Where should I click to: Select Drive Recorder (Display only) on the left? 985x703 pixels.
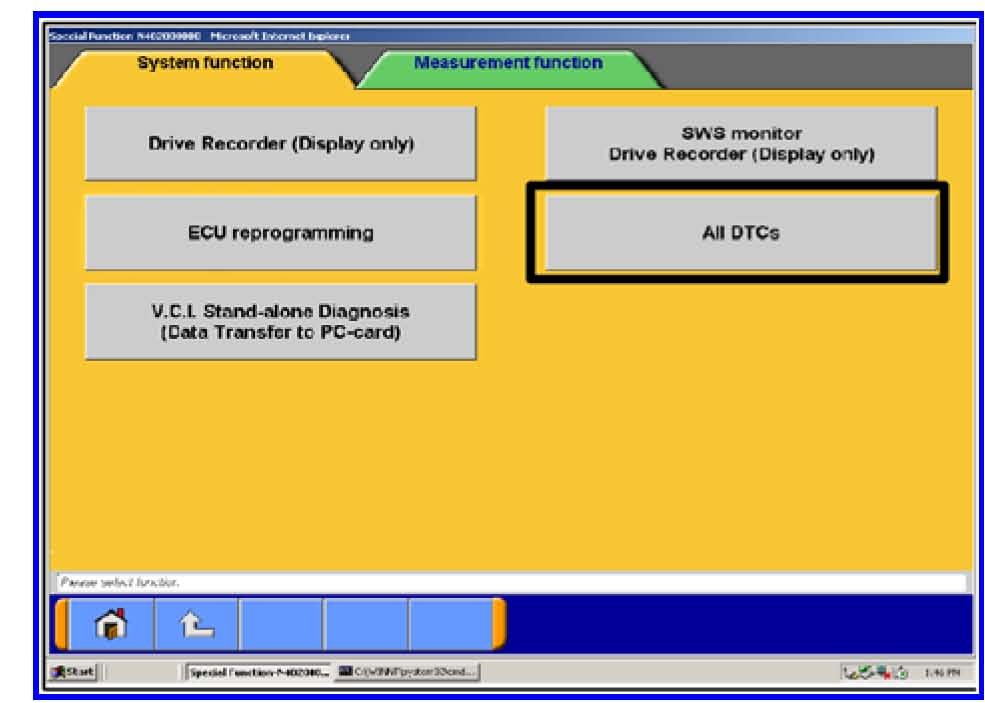(280, 144)
